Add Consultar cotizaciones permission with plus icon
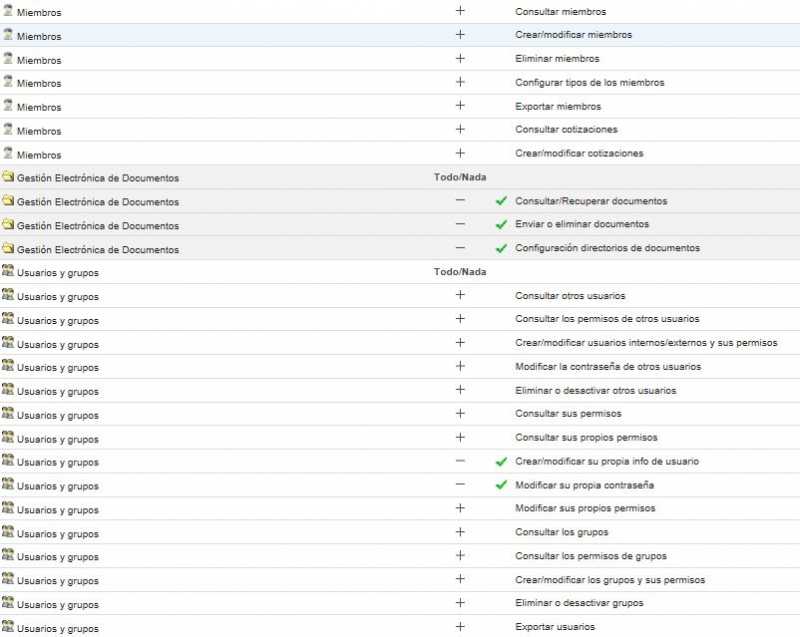This screenshot has height=637, width=800. (460, 129)
